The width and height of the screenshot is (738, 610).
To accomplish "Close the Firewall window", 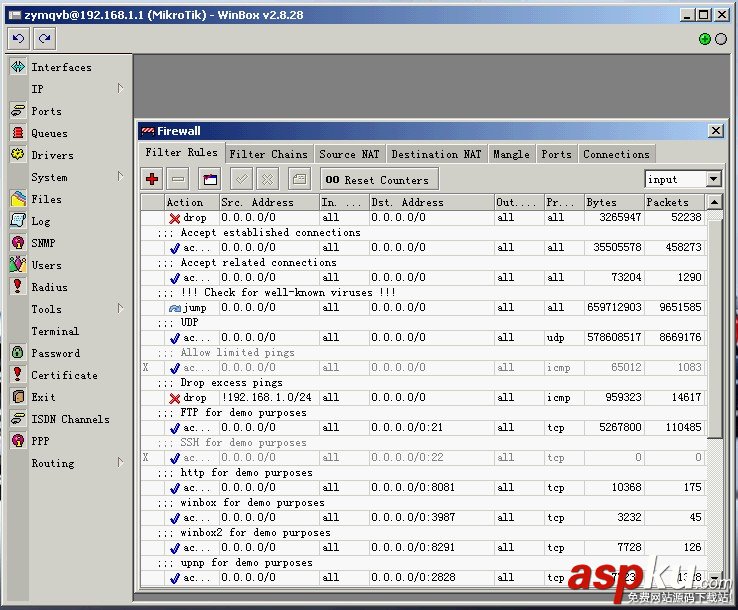I will tap(715, 130).
